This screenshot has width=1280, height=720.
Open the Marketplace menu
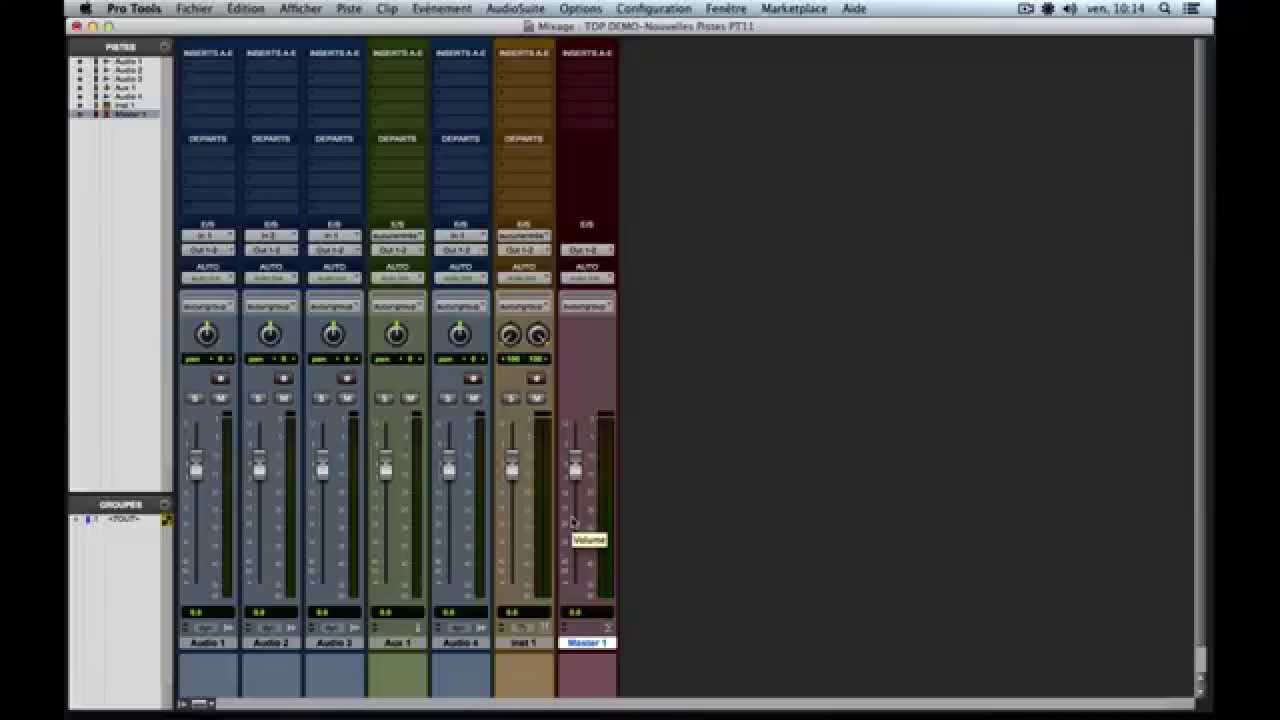(x=794, y=8)
